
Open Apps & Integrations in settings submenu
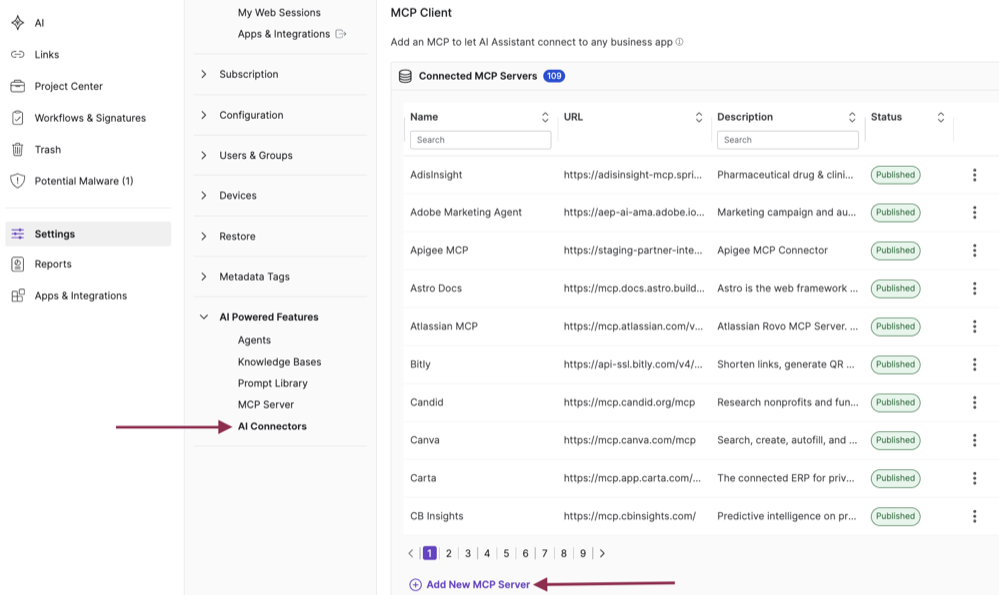pyautogui.click(x=284, y=34)
